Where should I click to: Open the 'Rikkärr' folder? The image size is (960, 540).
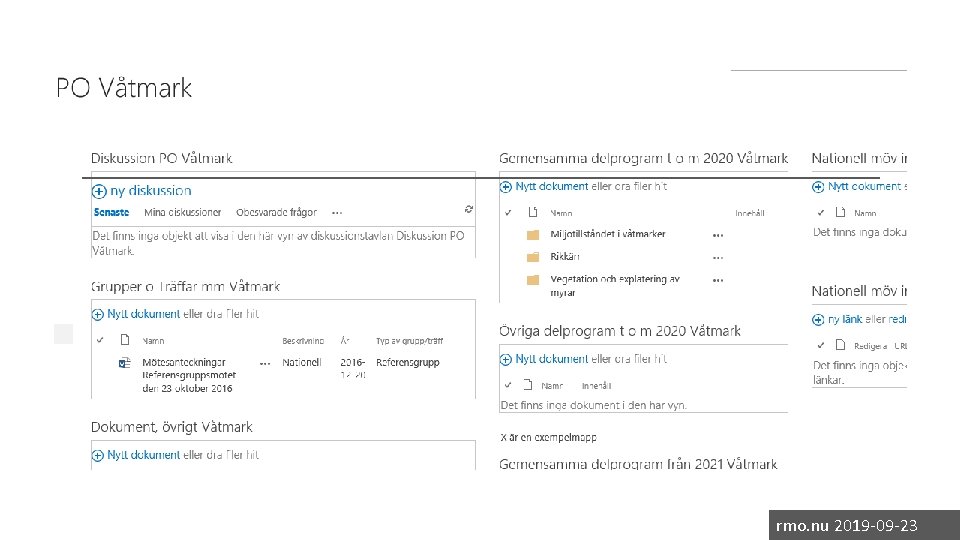click(564, 257)
